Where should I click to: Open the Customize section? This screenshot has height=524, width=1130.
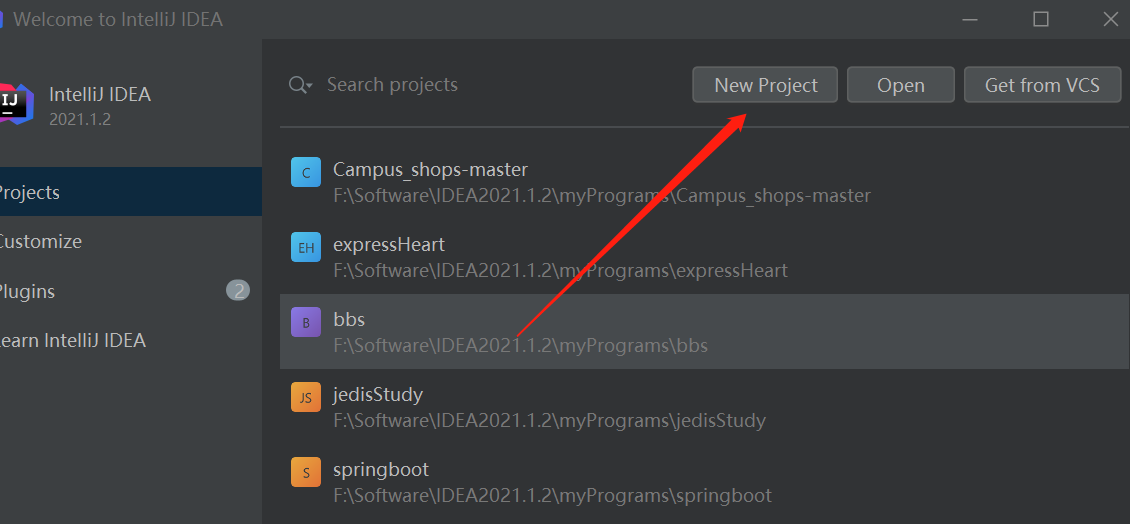pos(130,241)
